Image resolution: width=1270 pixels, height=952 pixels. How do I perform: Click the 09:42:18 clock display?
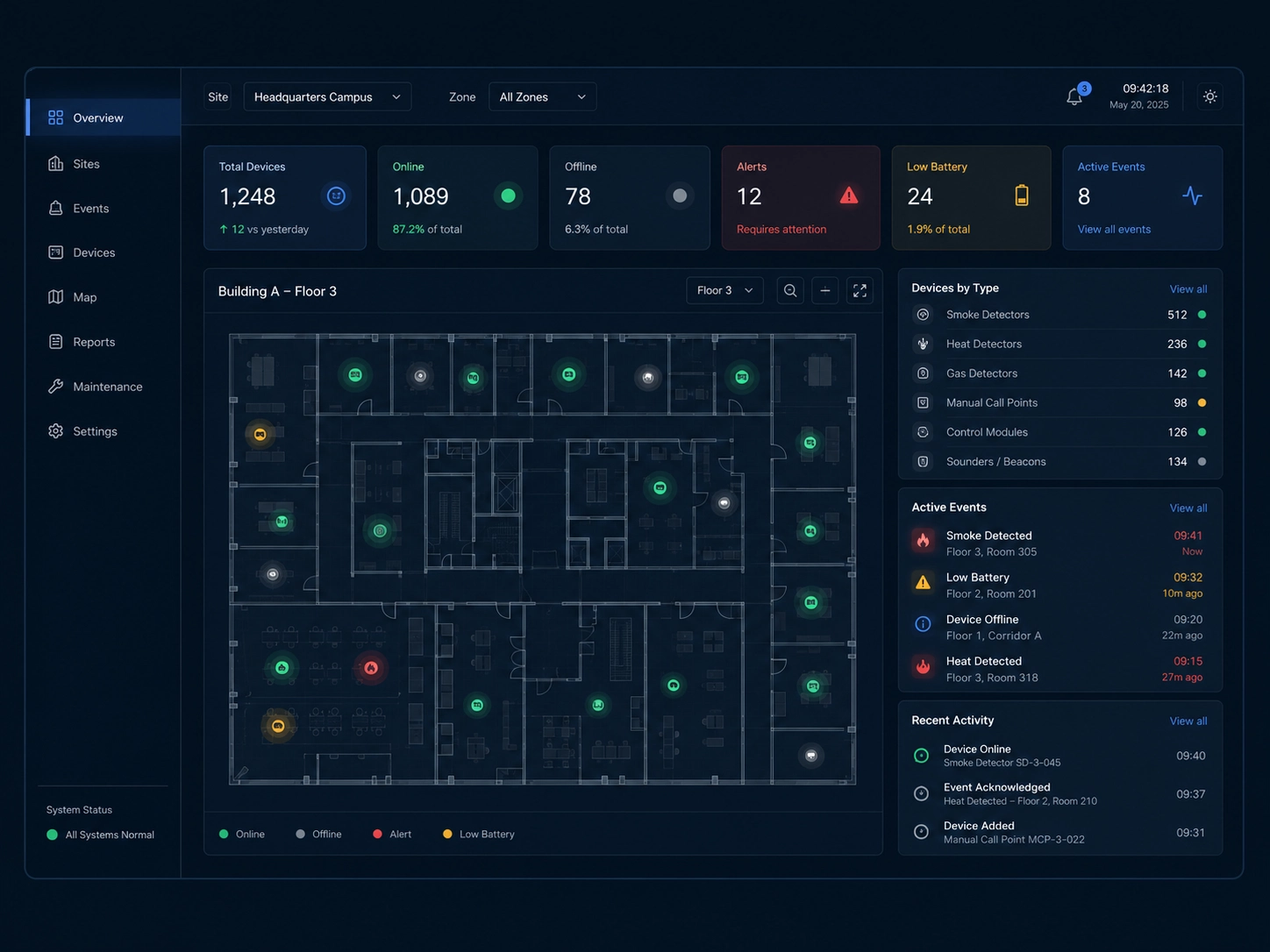pos(1145,89)
